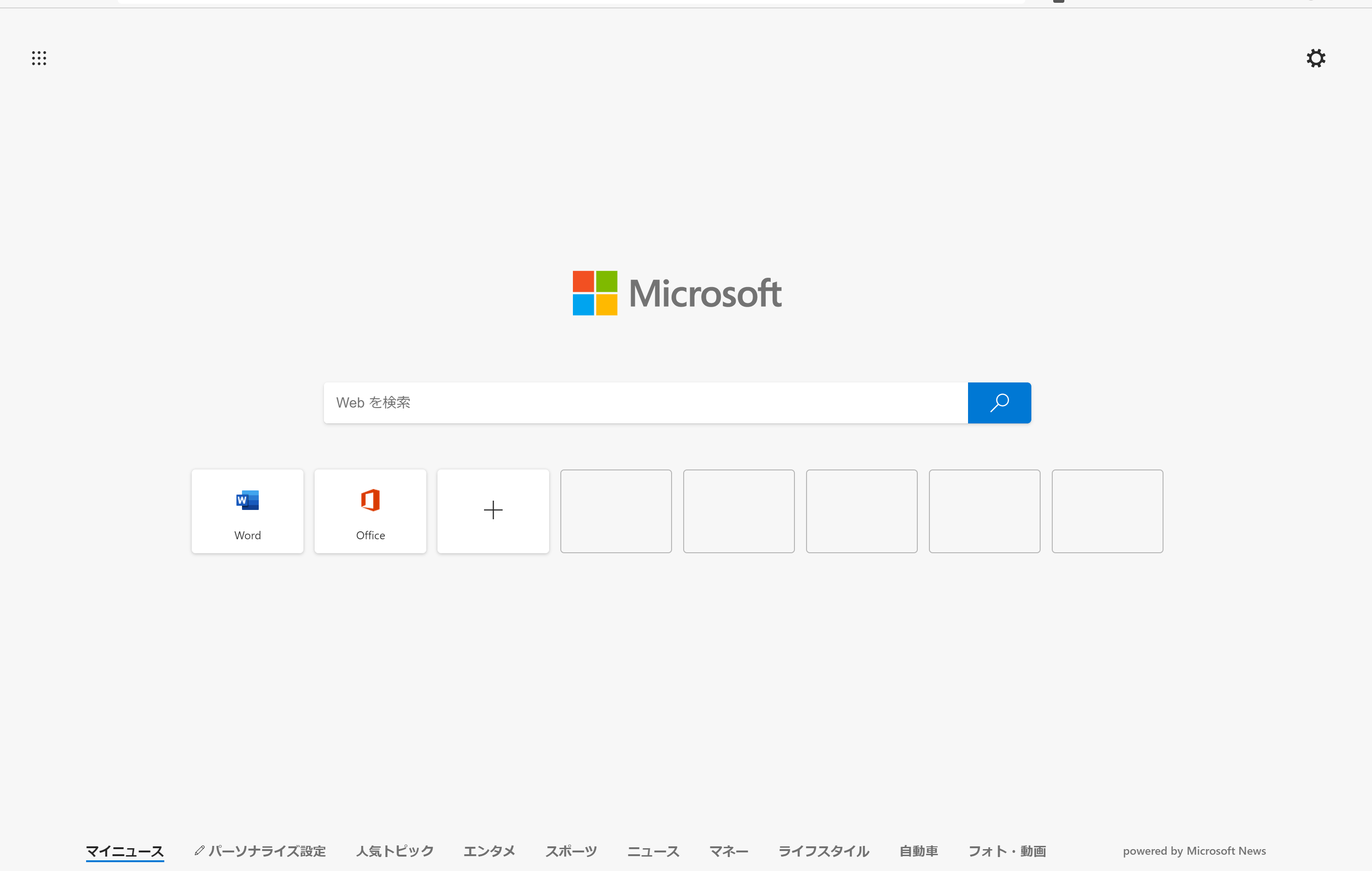Viewport: 1372px width, 871px height.
Task: Switch to the スポーツ tab
Action: pyautogui.click(x=571, y=851)
